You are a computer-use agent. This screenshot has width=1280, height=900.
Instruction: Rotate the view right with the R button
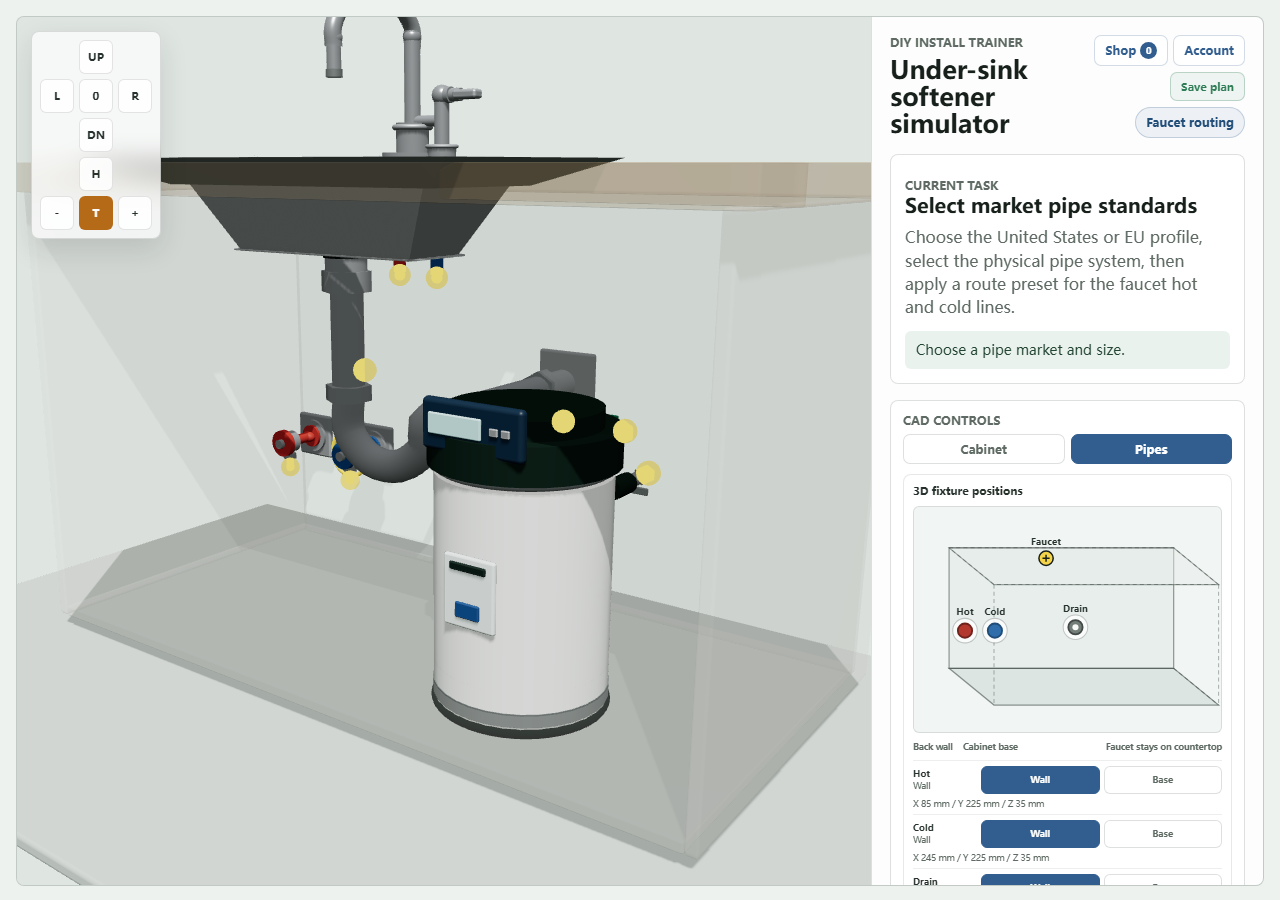point(135,96)
